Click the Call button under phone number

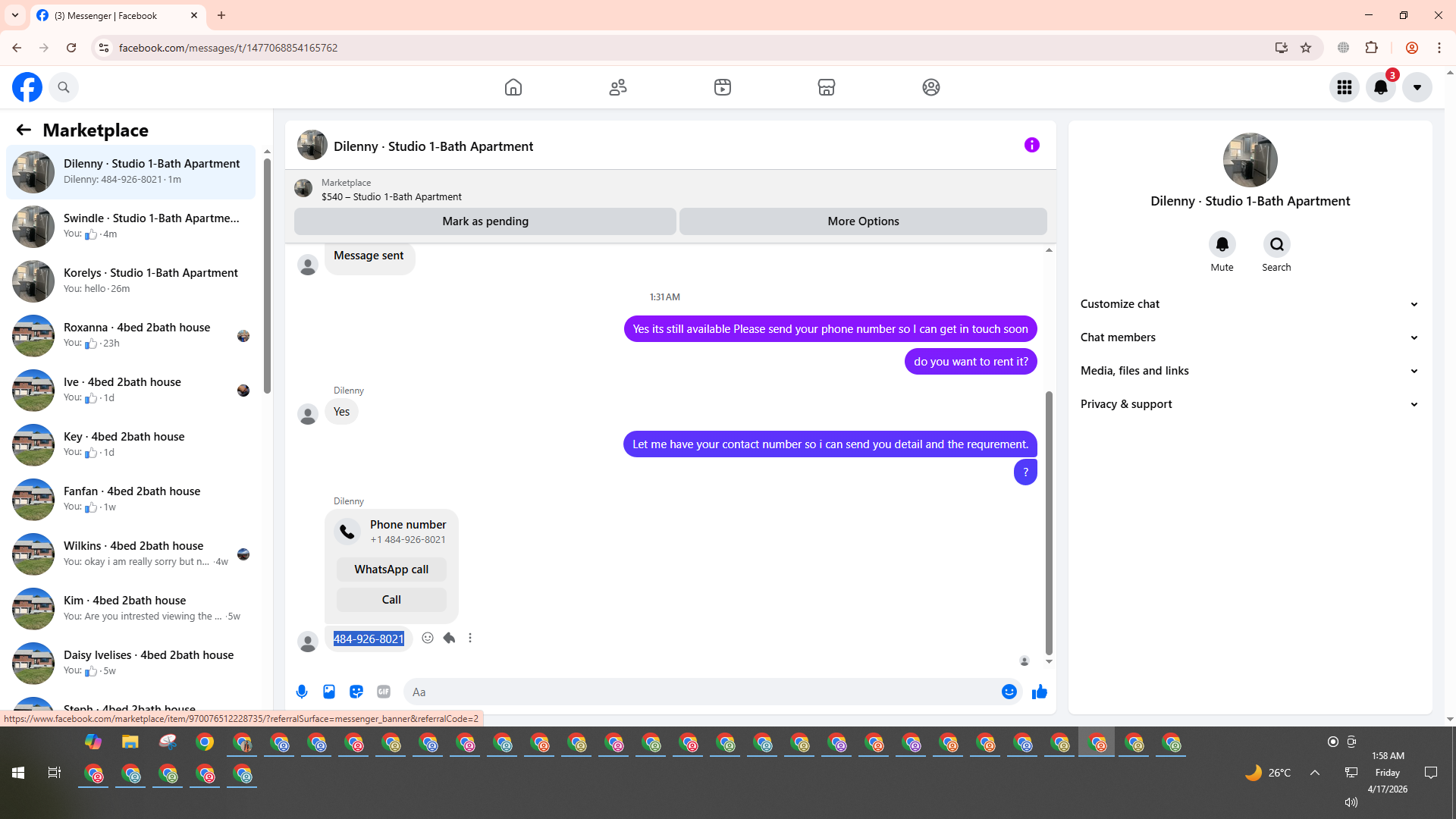pos(391,600)
